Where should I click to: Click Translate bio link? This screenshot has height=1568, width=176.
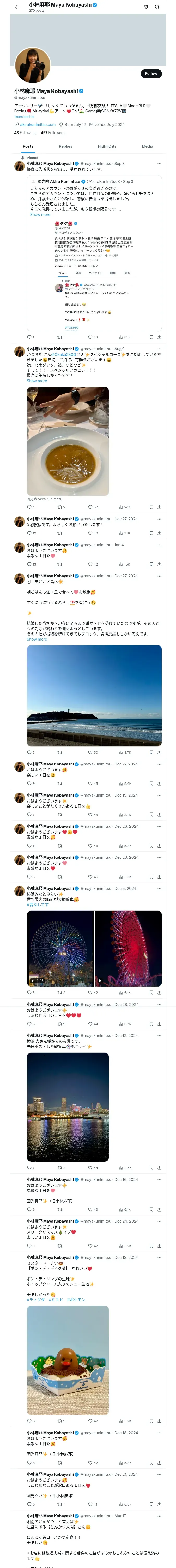click(x=24, y=116)
